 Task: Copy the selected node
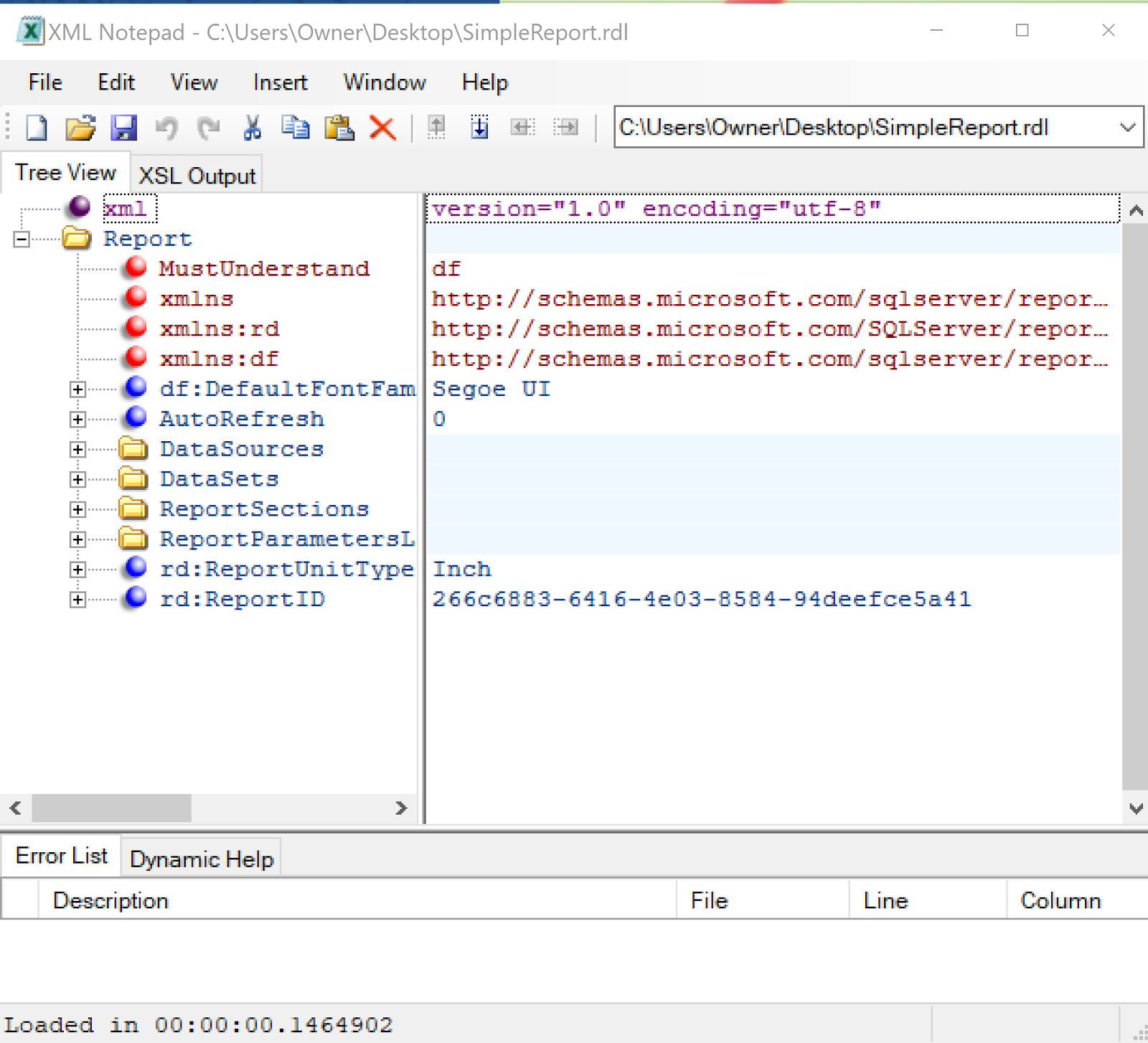click(x=296, y=128)
